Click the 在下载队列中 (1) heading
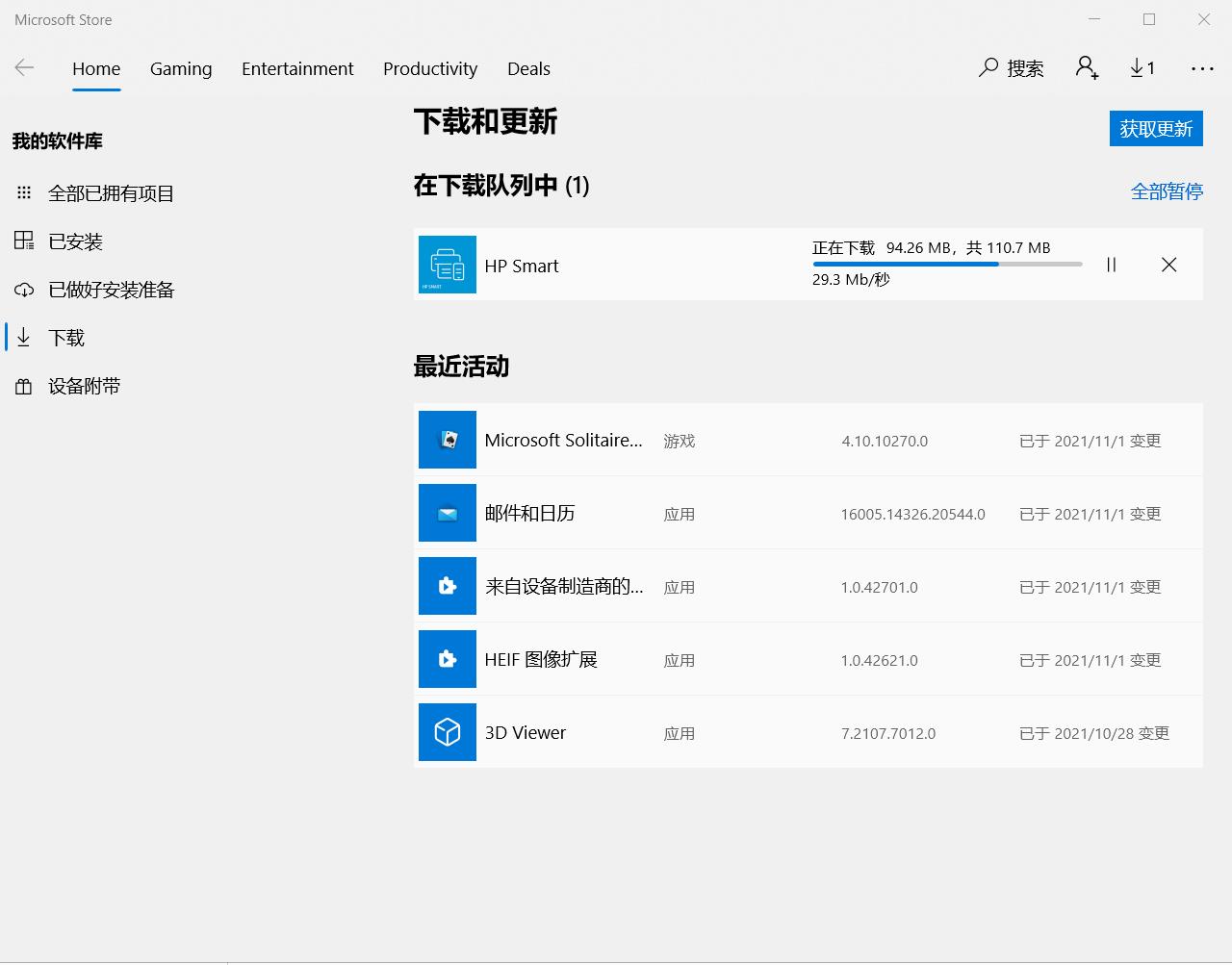The width and height of the screenshot is (1232, 965). 501,185
